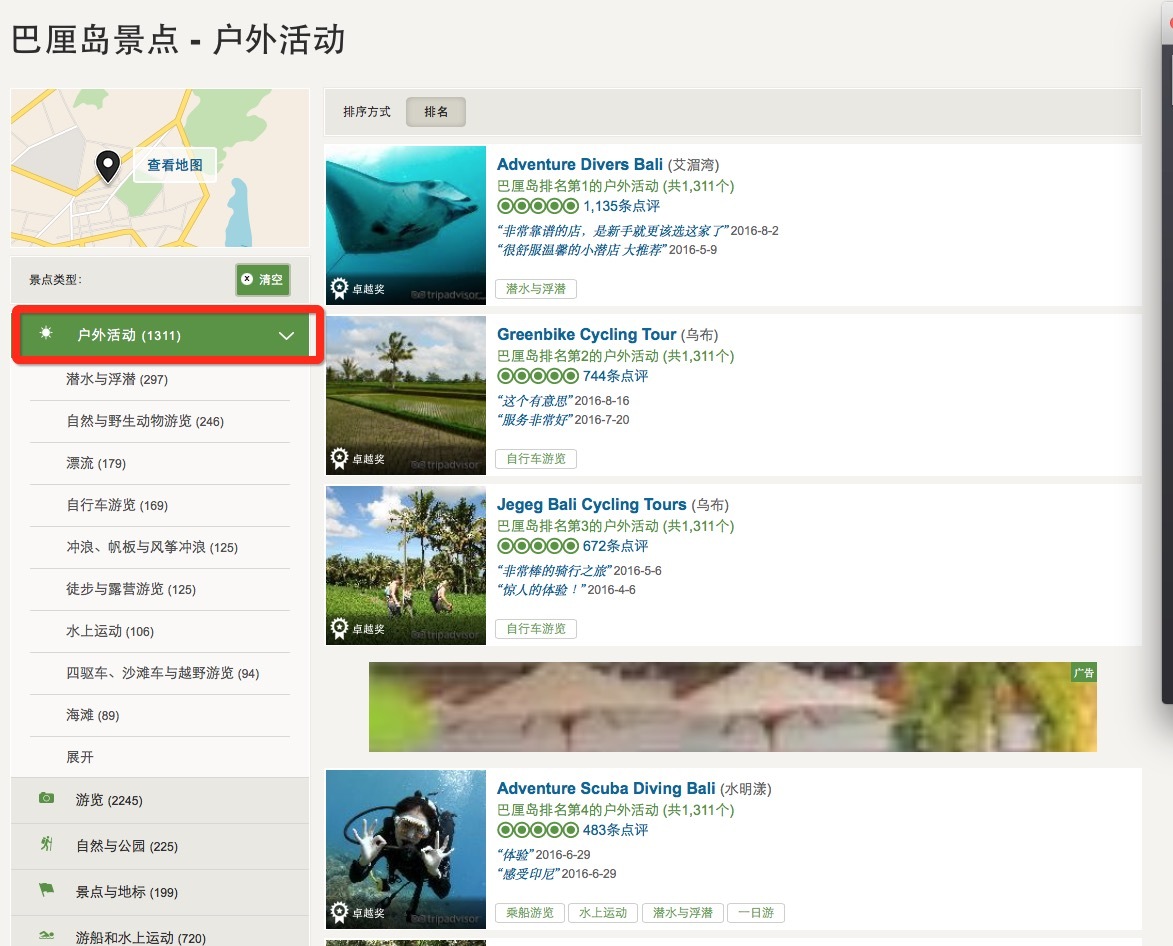View the 744条点评 reviews link

point(616,375)
